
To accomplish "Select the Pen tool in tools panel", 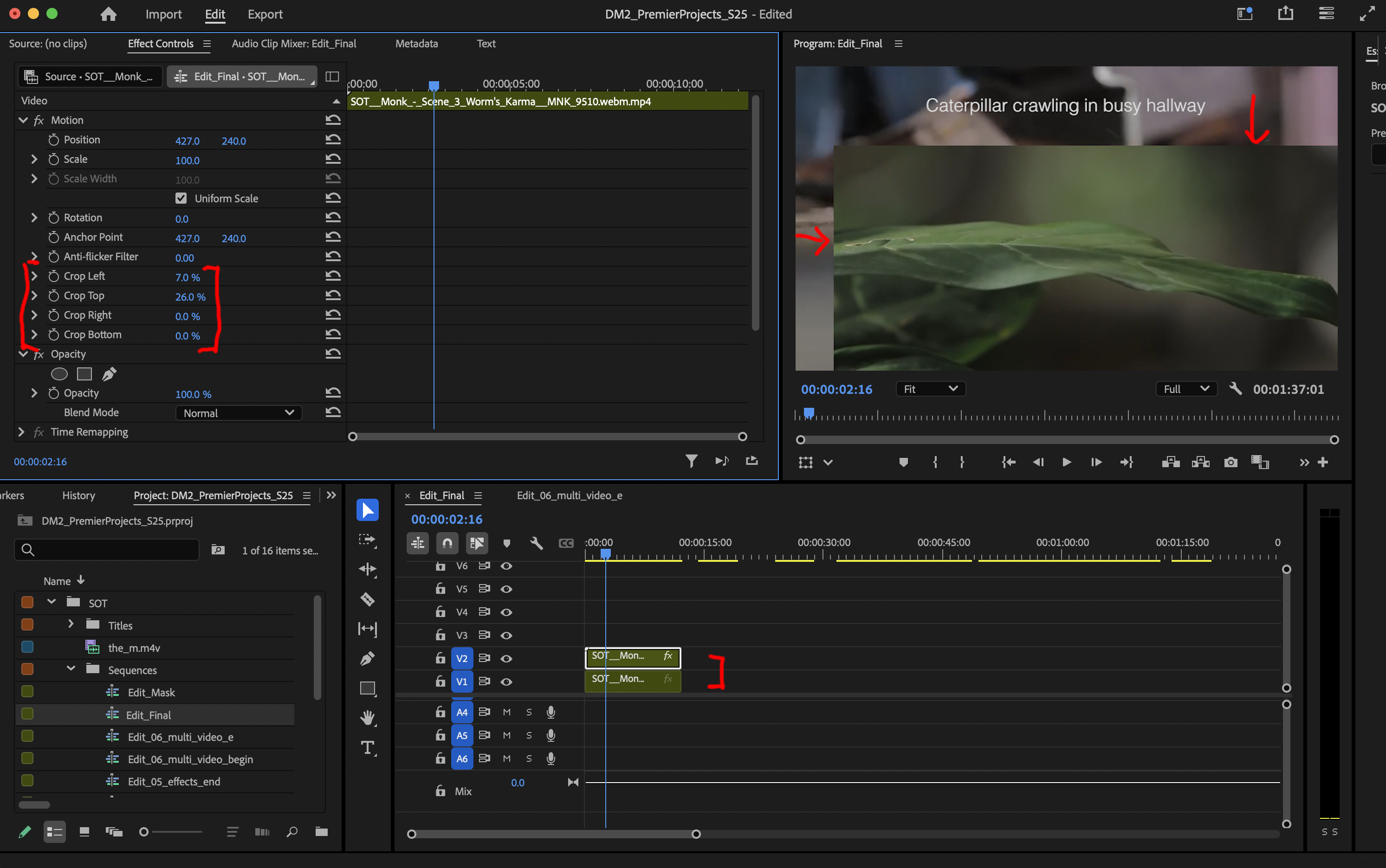I will click(x=368, y=658).
